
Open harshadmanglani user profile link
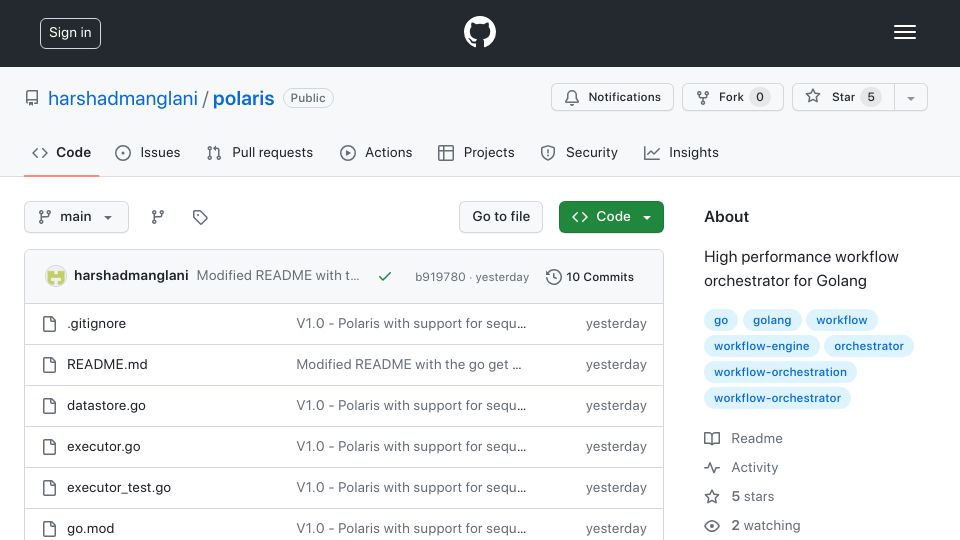click(x=122, y=98)
